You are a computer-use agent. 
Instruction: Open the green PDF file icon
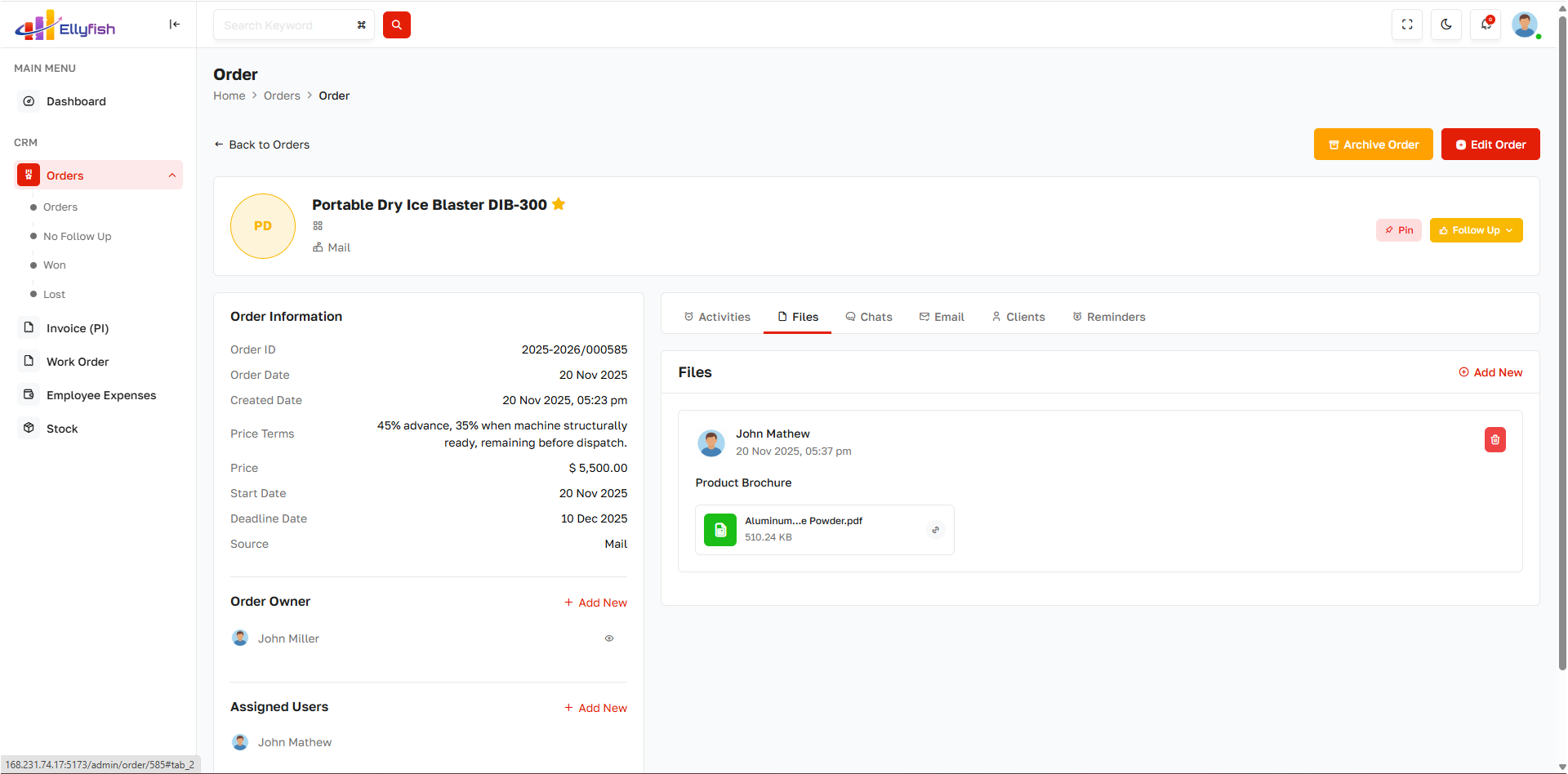pyautogui.click(x=719, y=530)
